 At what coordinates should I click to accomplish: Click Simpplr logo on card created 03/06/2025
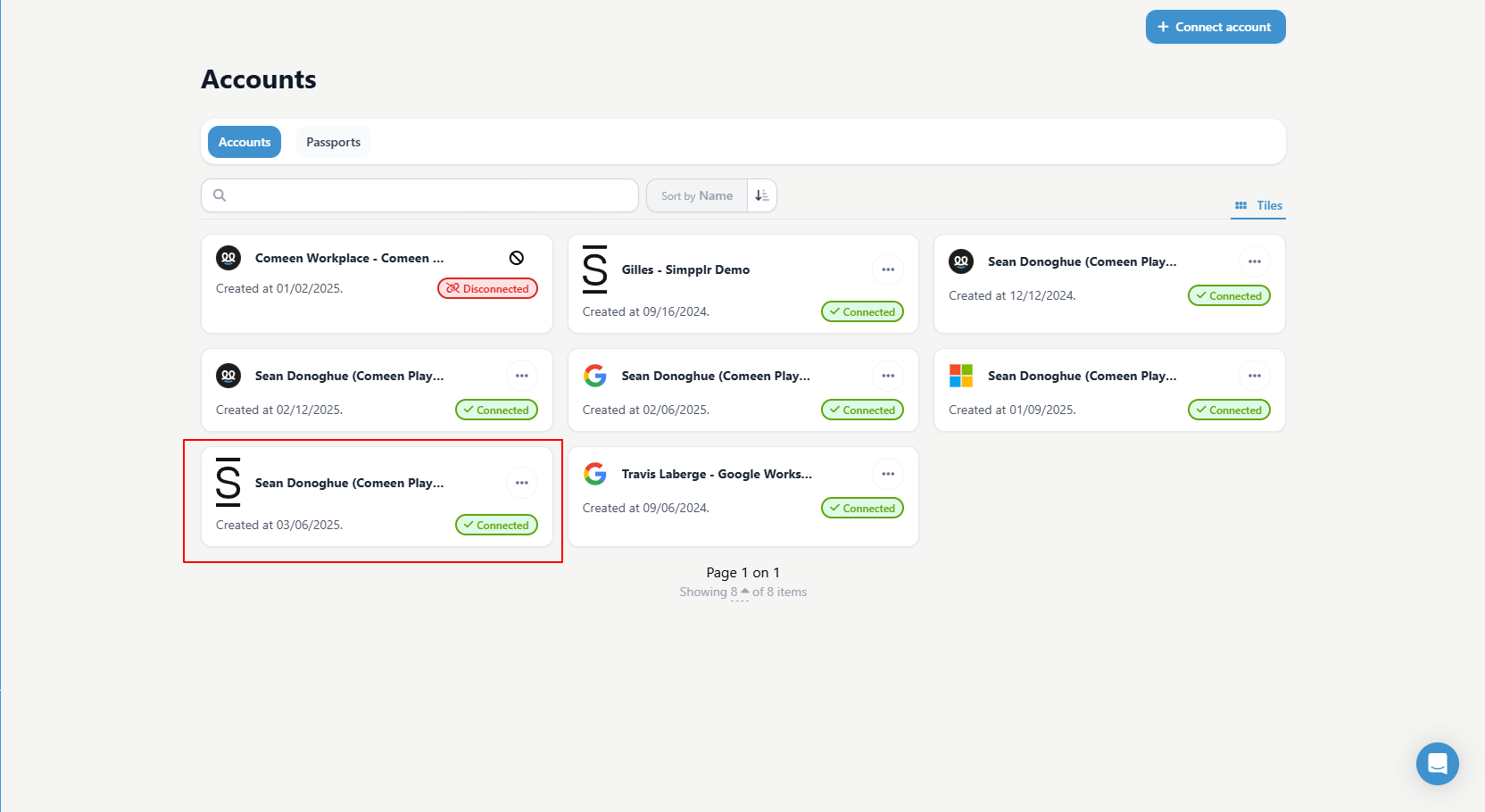228,483
